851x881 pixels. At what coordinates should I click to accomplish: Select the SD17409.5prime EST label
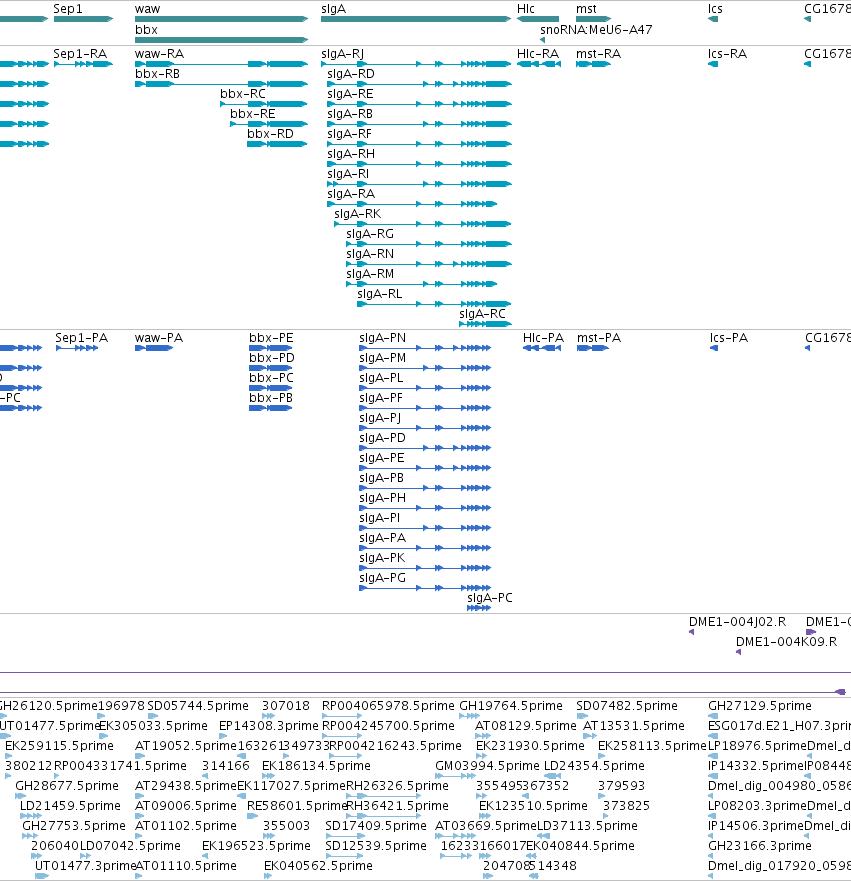coord(376,826)
